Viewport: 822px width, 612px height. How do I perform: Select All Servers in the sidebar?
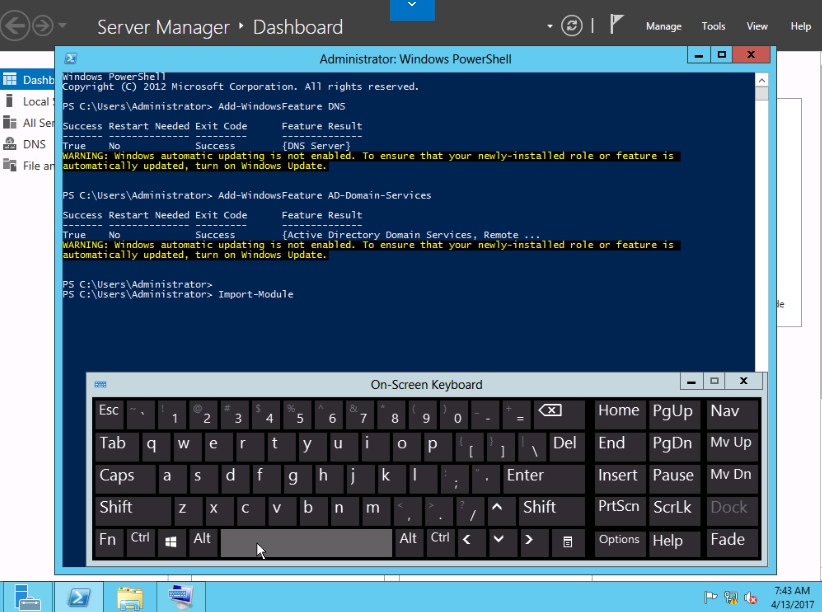pos(28,123)
